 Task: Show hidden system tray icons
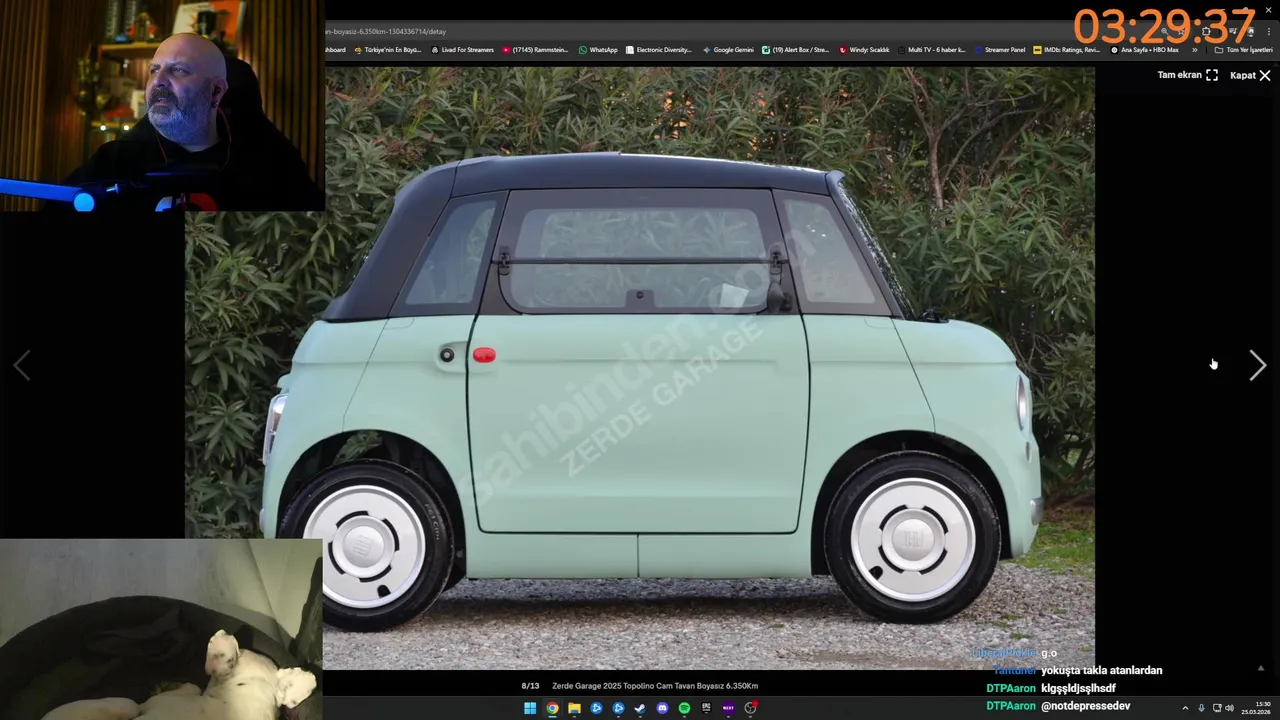pyautogui.click(x=1185, y=708)
